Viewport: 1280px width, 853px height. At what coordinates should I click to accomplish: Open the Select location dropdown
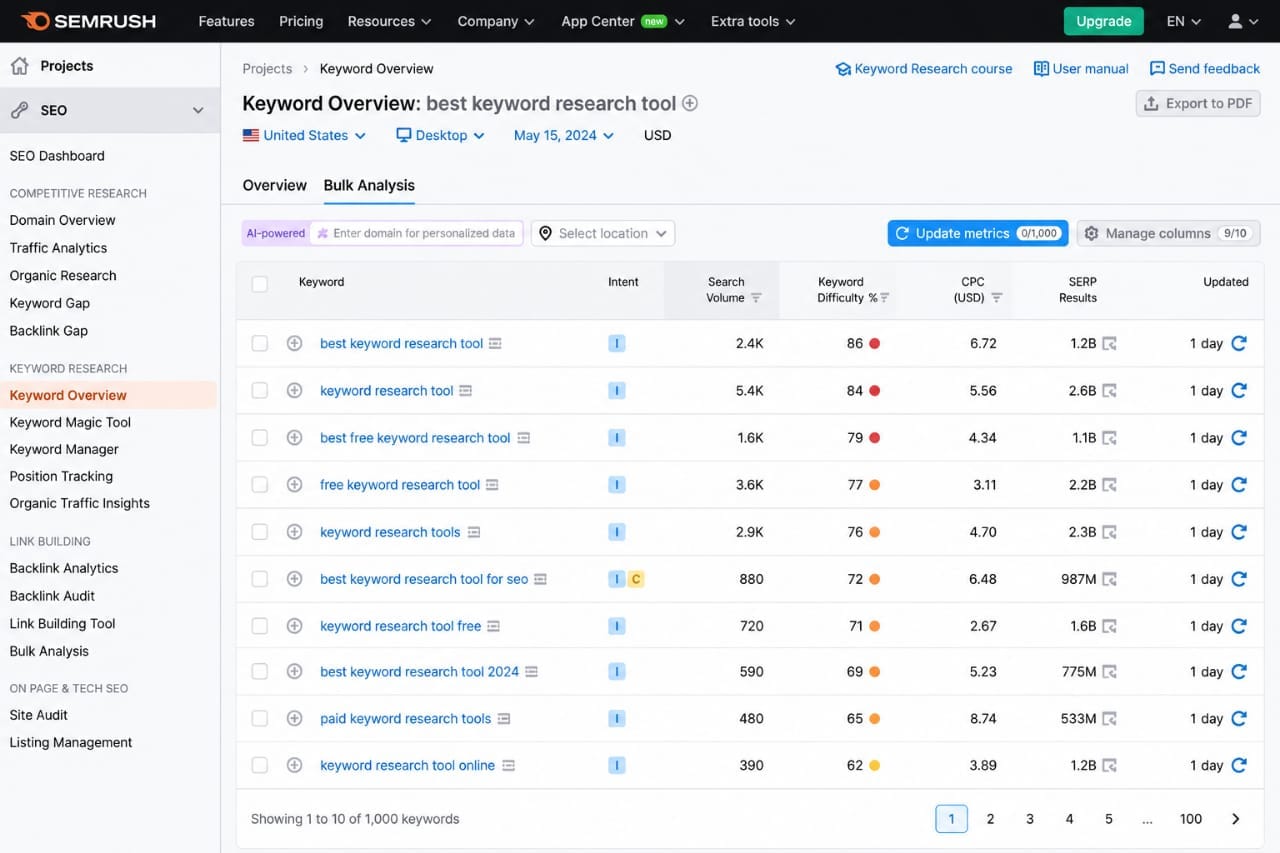click(603, 233)
